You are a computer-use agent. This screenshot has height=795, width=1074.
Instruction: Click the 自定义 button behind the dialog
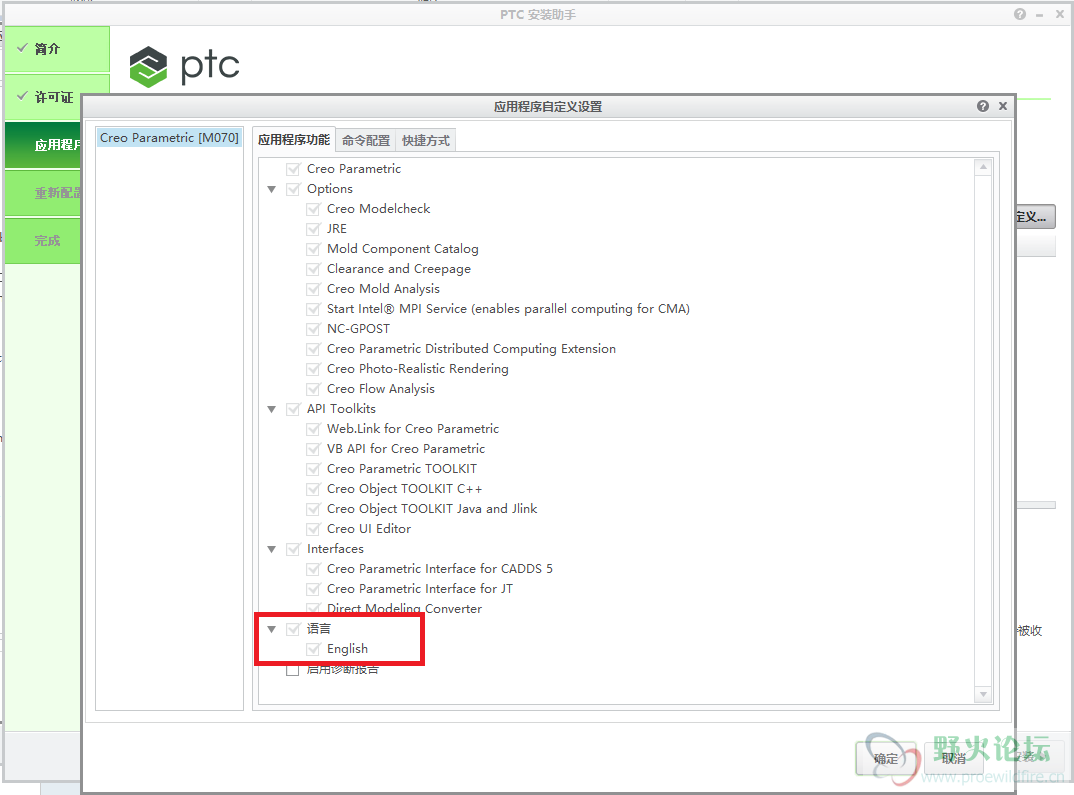(x=1035, y=217)
